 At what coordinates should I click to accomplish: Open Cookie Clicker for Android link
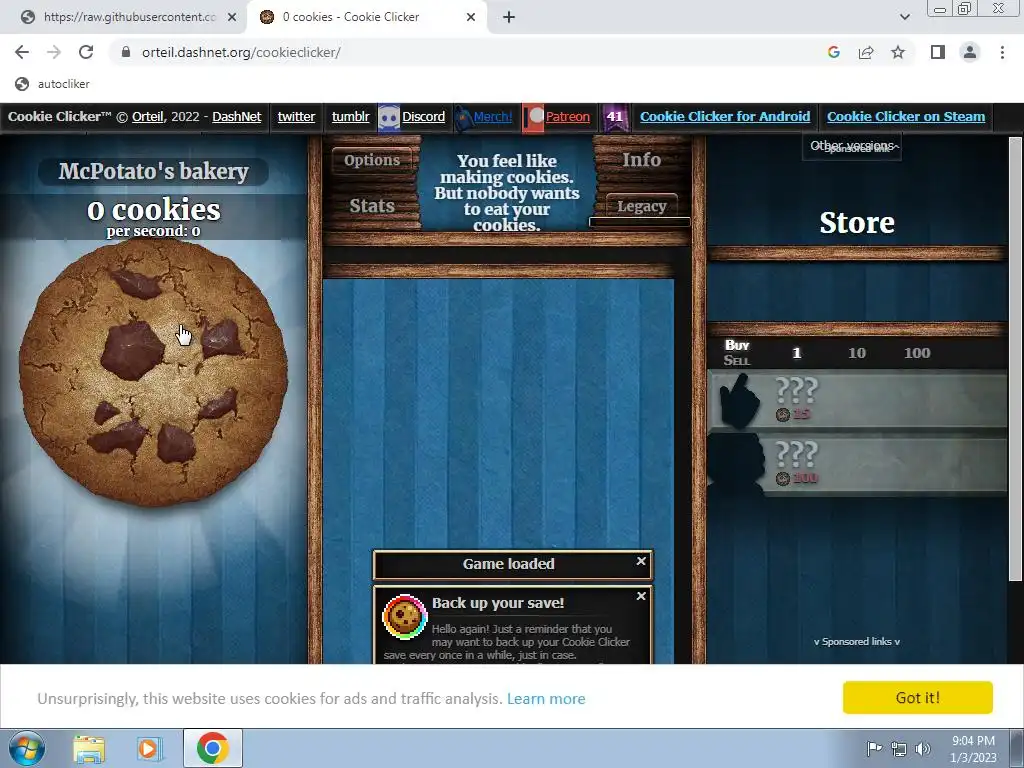coord(725,117)
